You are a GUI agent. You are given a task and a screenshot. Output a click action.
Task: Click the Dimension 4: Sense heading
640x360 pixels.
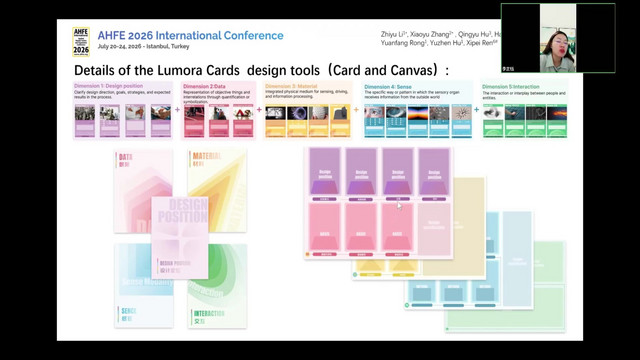point(388,87)
